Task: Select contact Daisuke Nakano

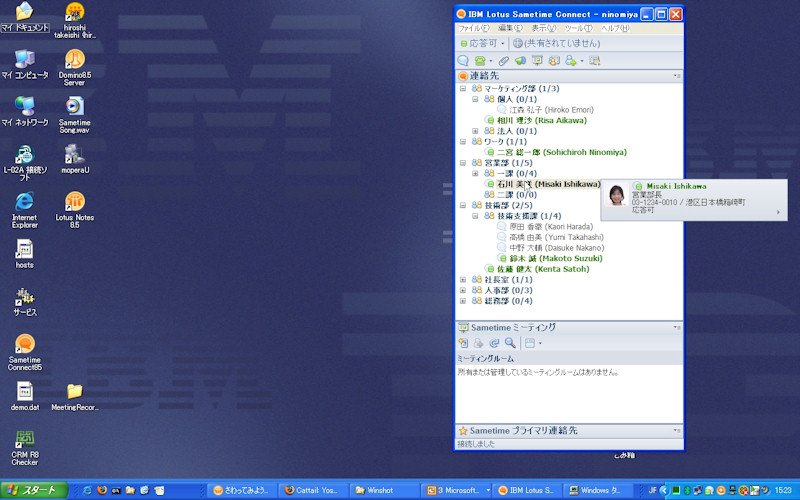Action: click(557, 248)
